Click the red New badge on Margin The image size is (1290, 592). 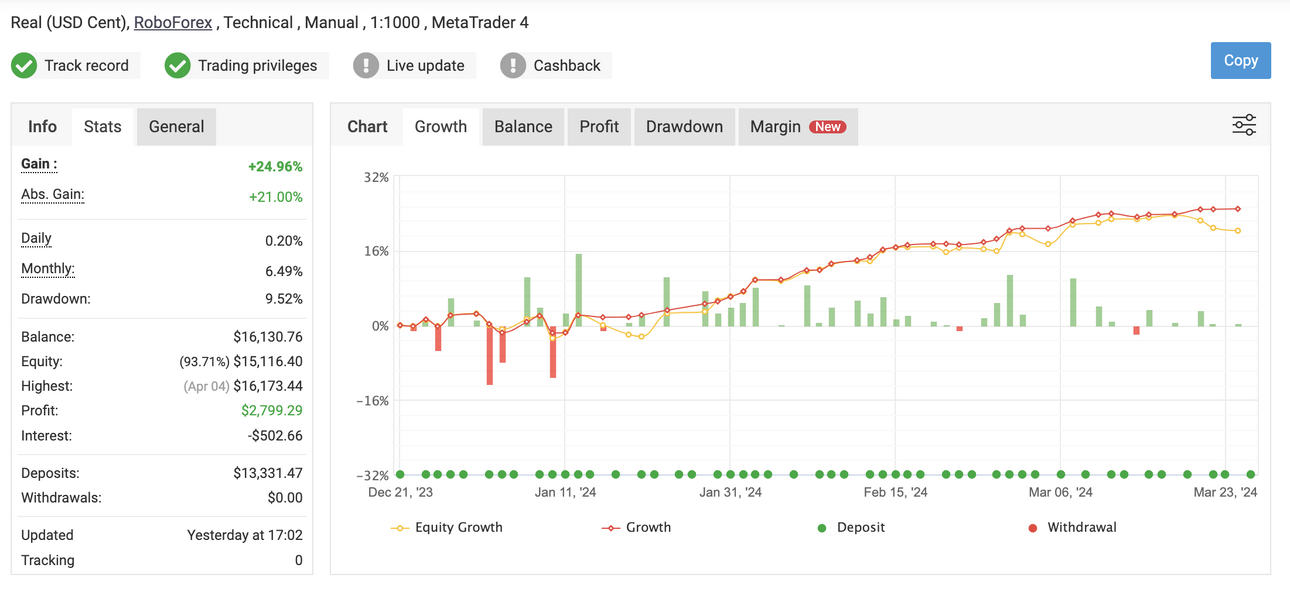pos(827,127)
